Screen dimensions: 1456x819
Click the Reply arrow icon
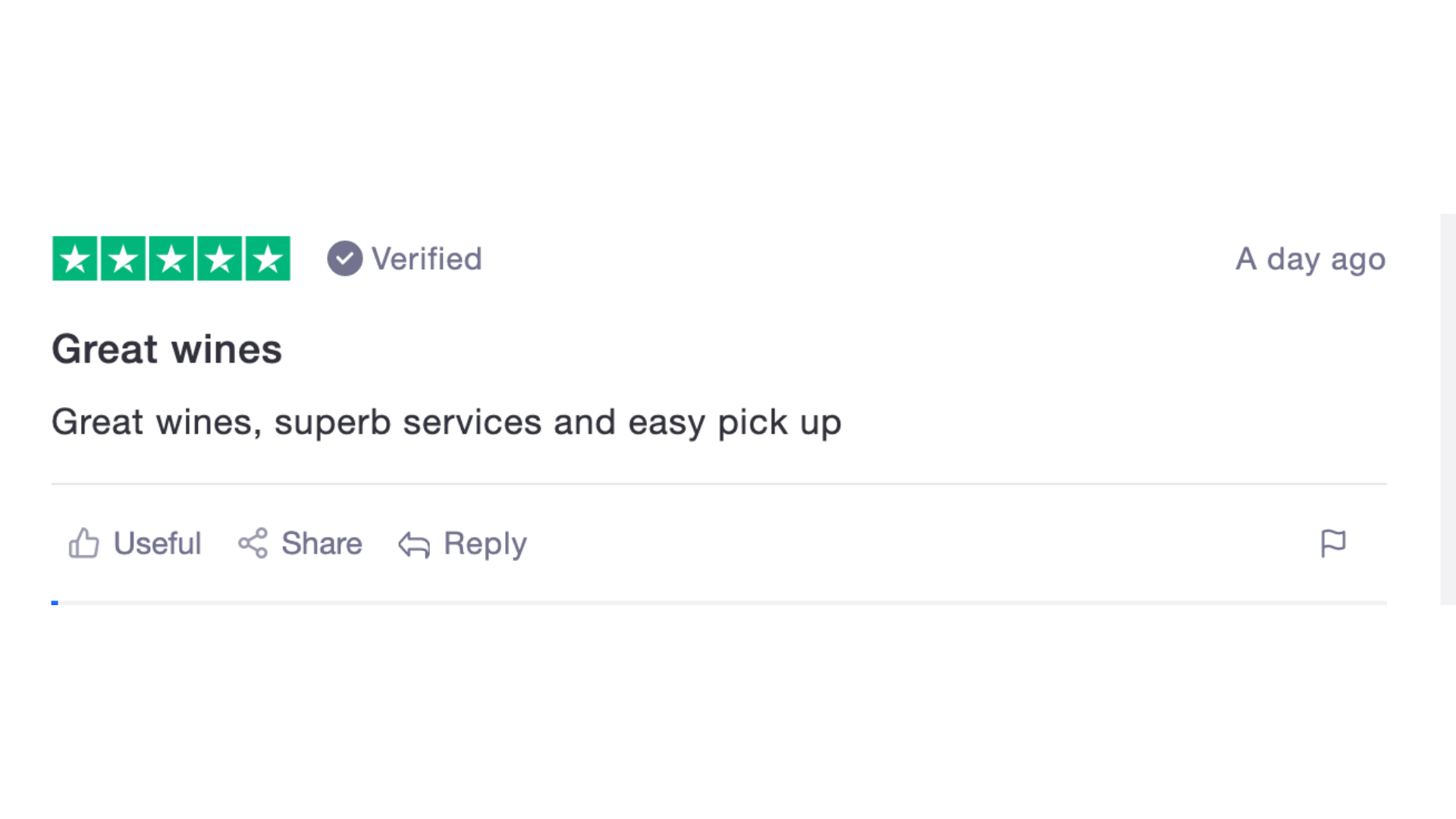[x=414, y=544]
